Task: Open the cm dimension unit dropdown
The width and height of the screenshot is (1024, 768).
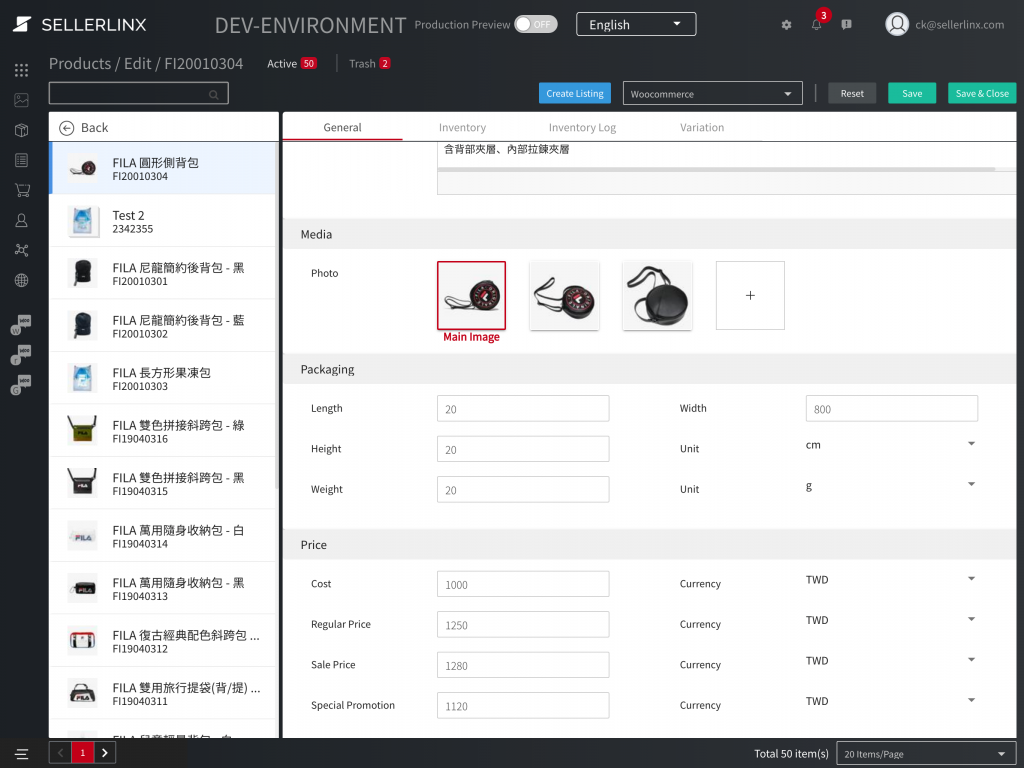Action: tap(891, 445)
